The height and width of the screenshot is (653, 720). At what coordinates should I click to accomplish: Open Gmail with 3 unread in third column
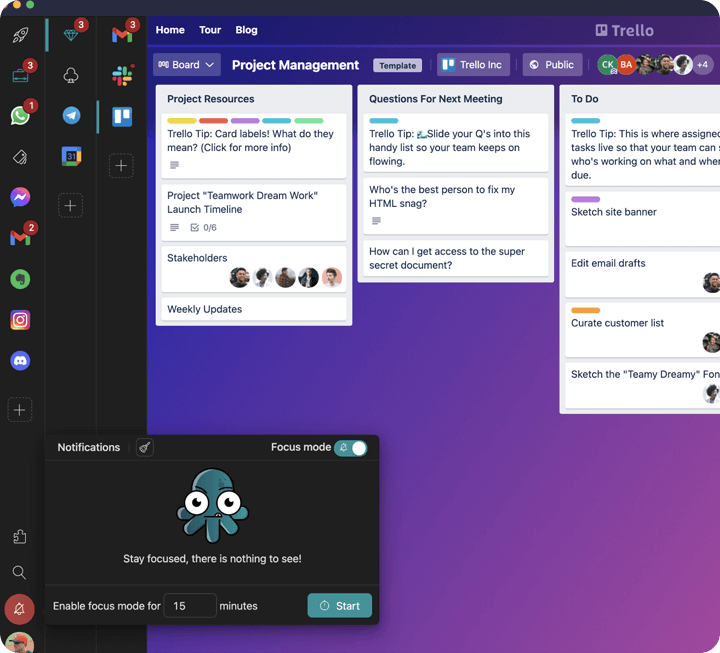122,35
